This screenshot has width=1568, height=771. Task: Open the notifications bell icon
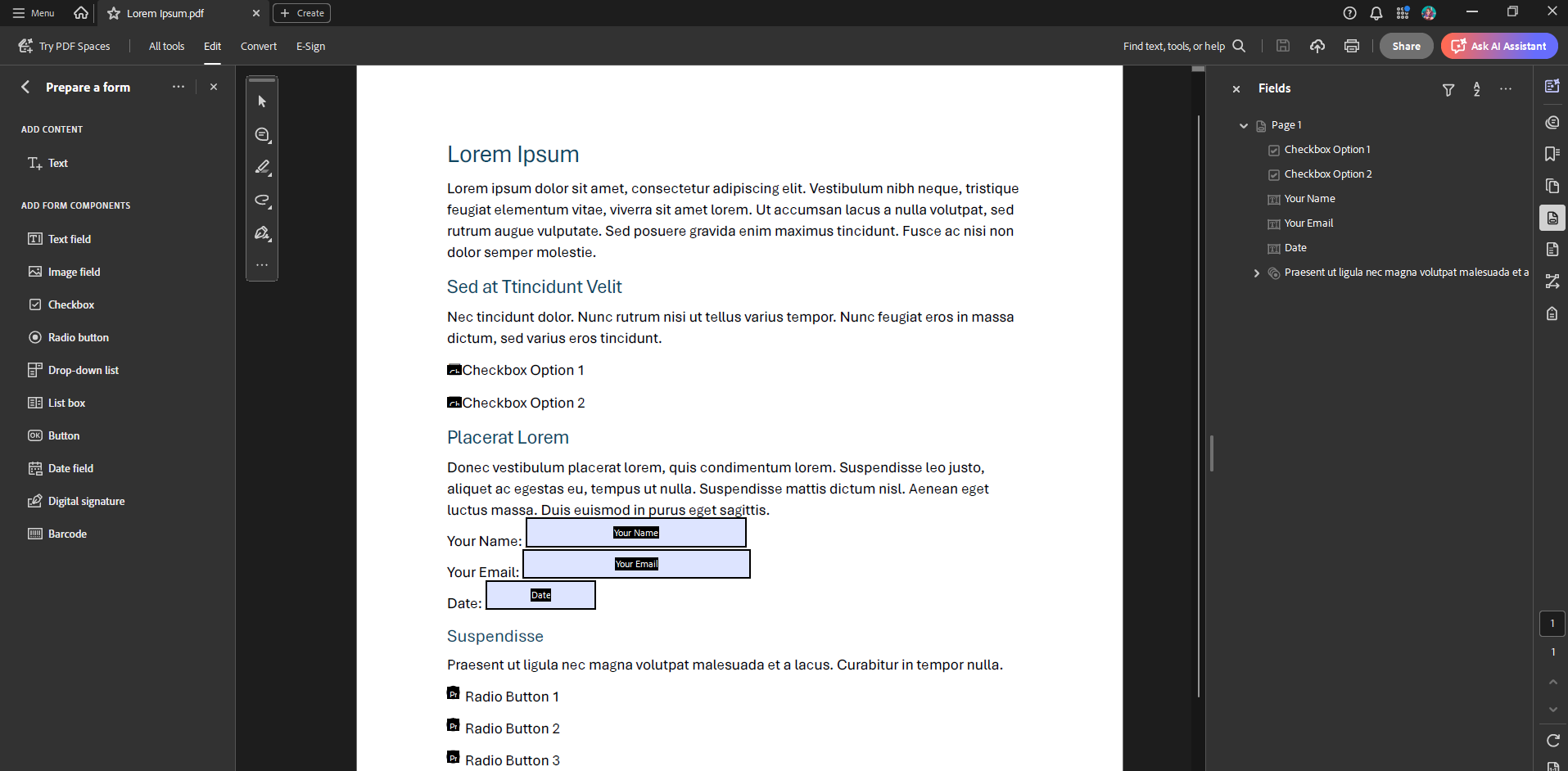click(x=1376, y=13)
